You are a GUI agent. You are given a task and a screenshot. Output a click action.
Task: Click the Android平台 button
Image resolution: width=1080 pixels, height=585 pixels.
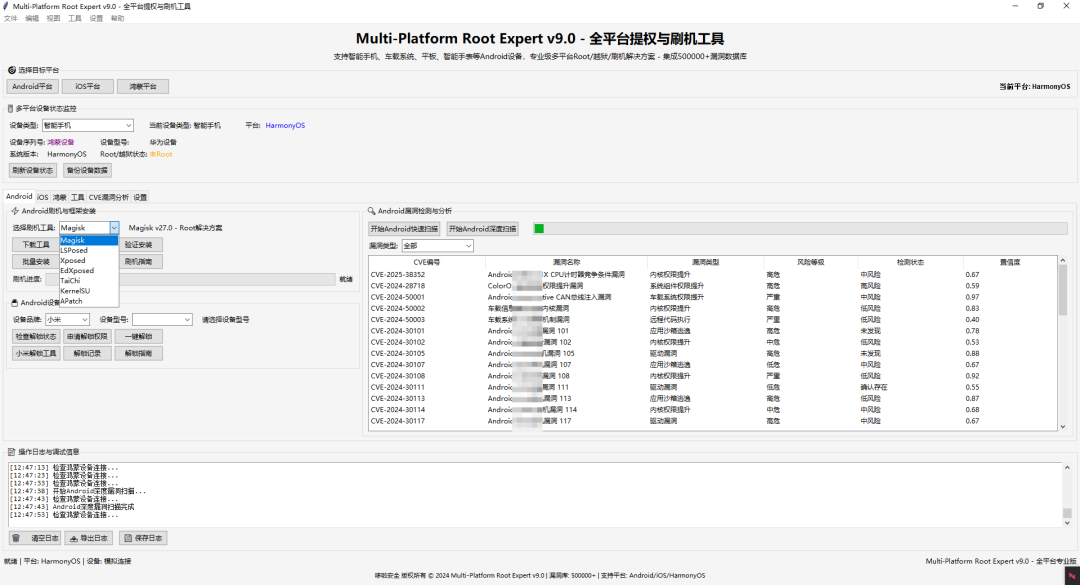click(32, 87)
